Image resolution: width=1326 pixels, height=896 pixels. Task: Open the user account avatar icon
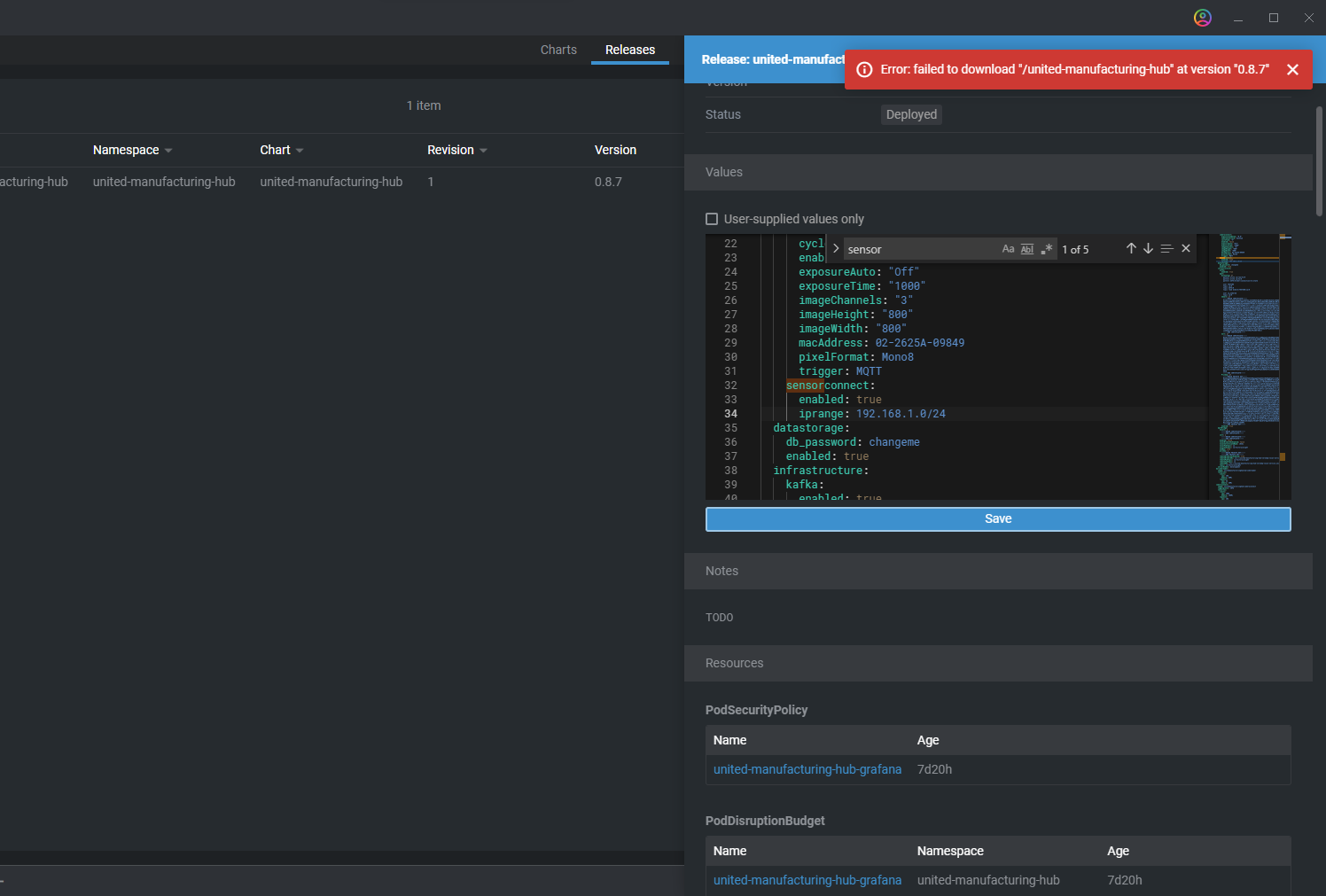pyautogui.click(x=1203, y=18)
